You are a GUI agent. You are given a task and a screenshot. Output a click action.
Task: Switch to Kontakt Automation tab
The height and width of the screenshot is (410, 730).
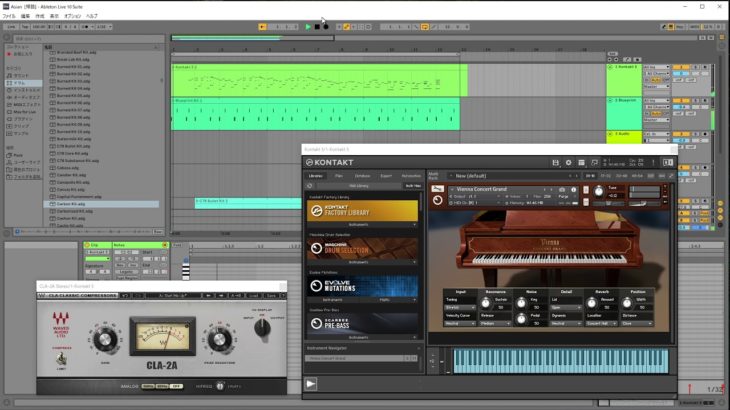point(411,176)
